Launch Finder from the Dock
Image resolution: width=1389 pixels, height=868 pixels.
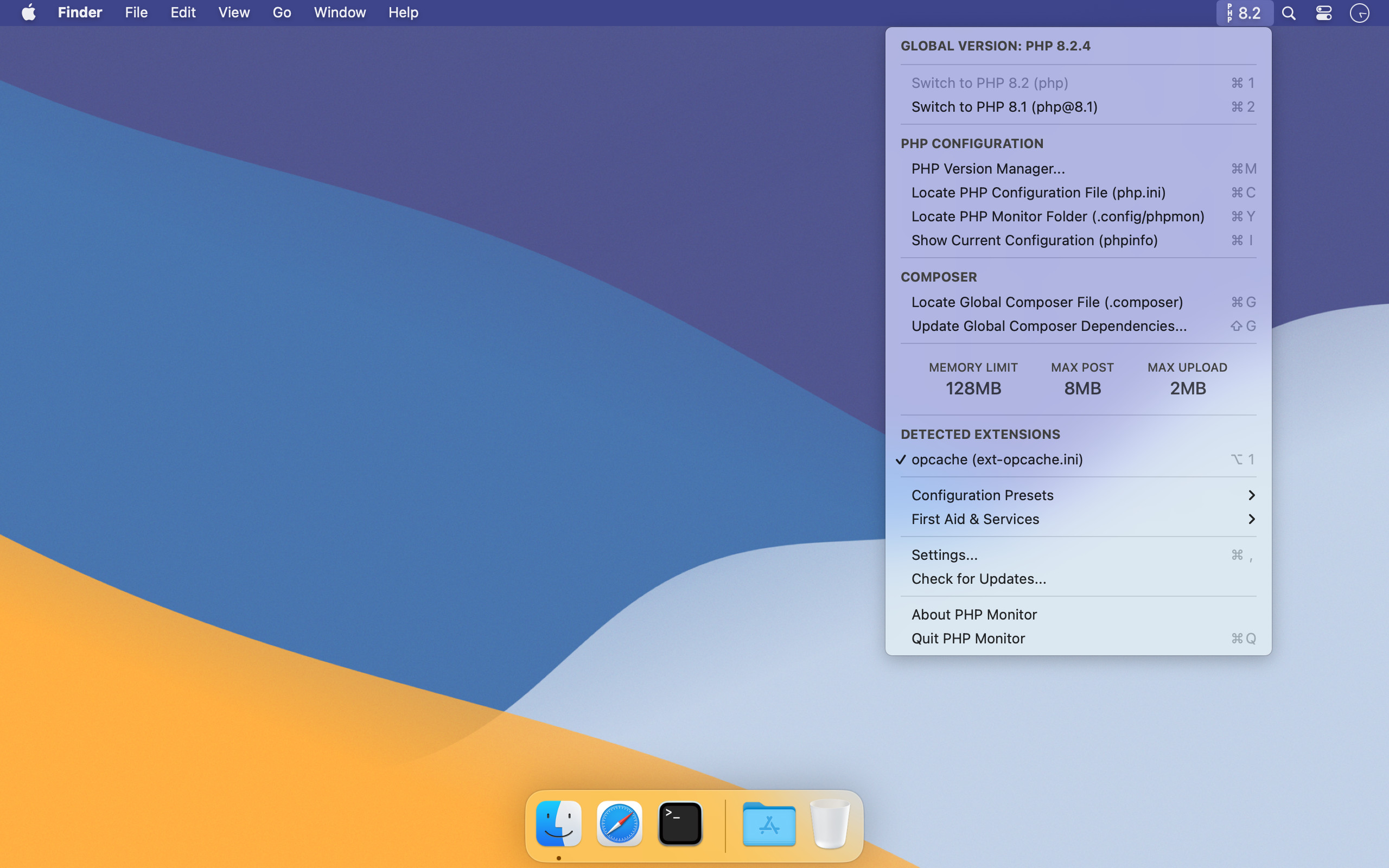(558, 824)
